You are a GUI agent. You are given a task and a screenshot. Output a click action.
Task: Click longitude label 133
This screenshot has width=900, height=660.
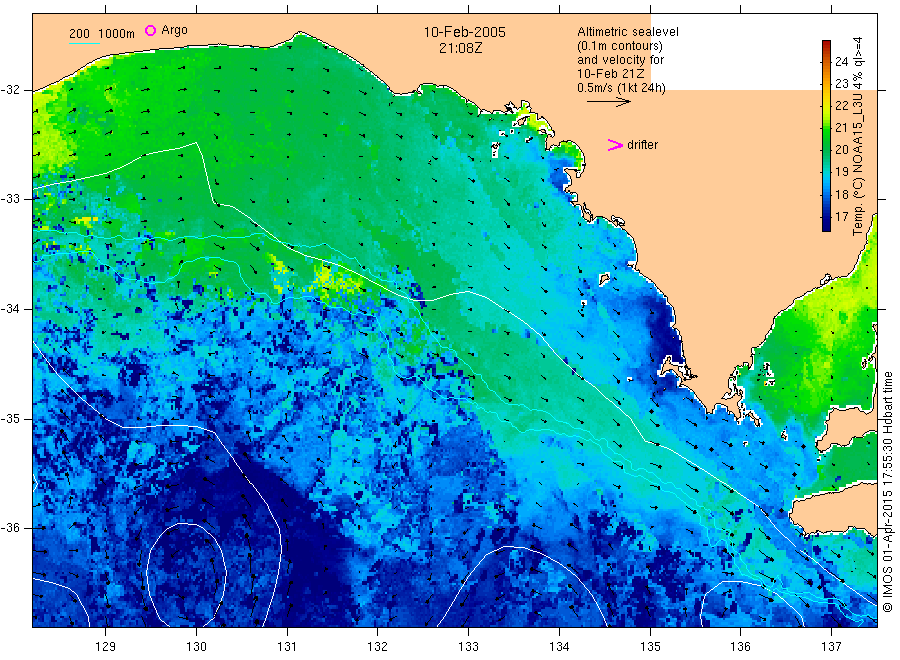click(468, 647)
